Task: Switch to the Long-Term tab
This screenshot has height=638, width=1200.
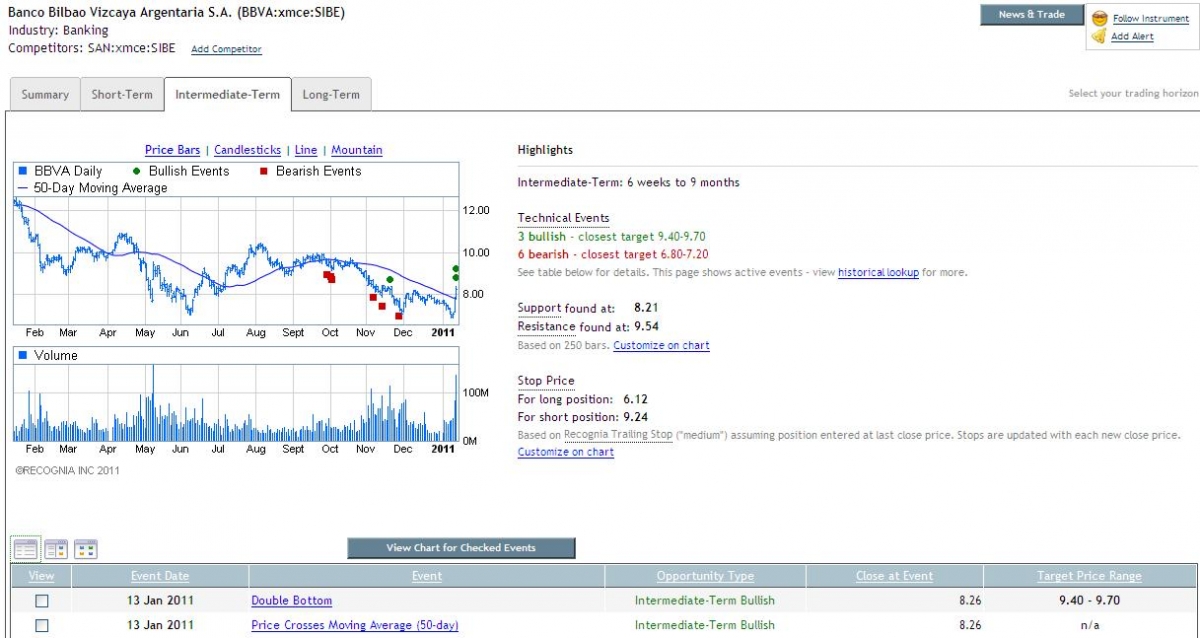Action: click(x=331, y=95)
